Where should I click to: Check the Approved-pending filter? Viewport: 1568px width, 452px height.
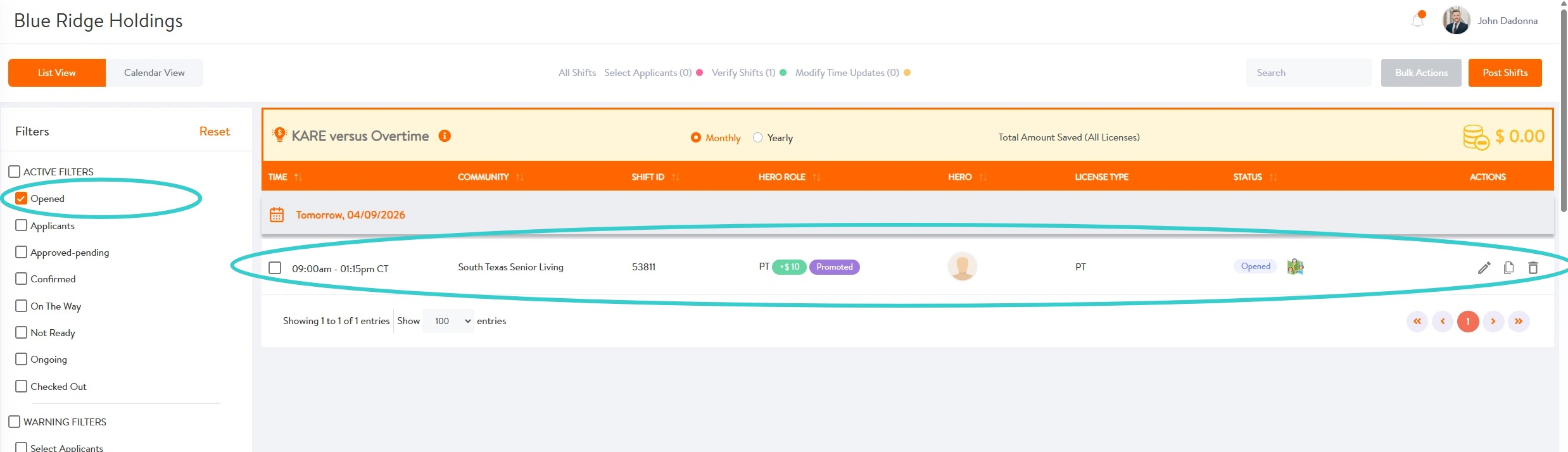(x=21, y=252)
